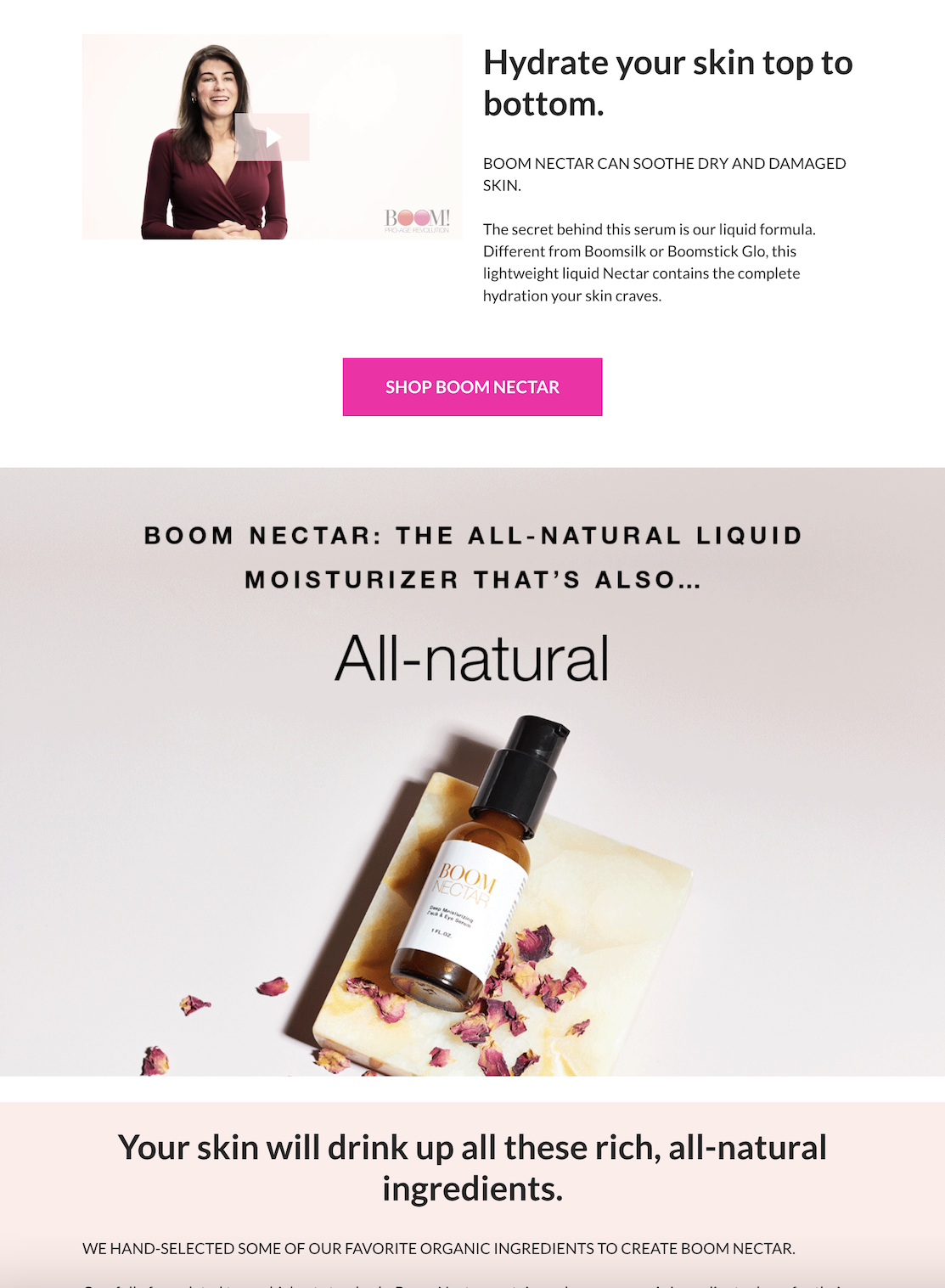
Task: Select the woman in the video thumbnail
Action: coord(214,142)
